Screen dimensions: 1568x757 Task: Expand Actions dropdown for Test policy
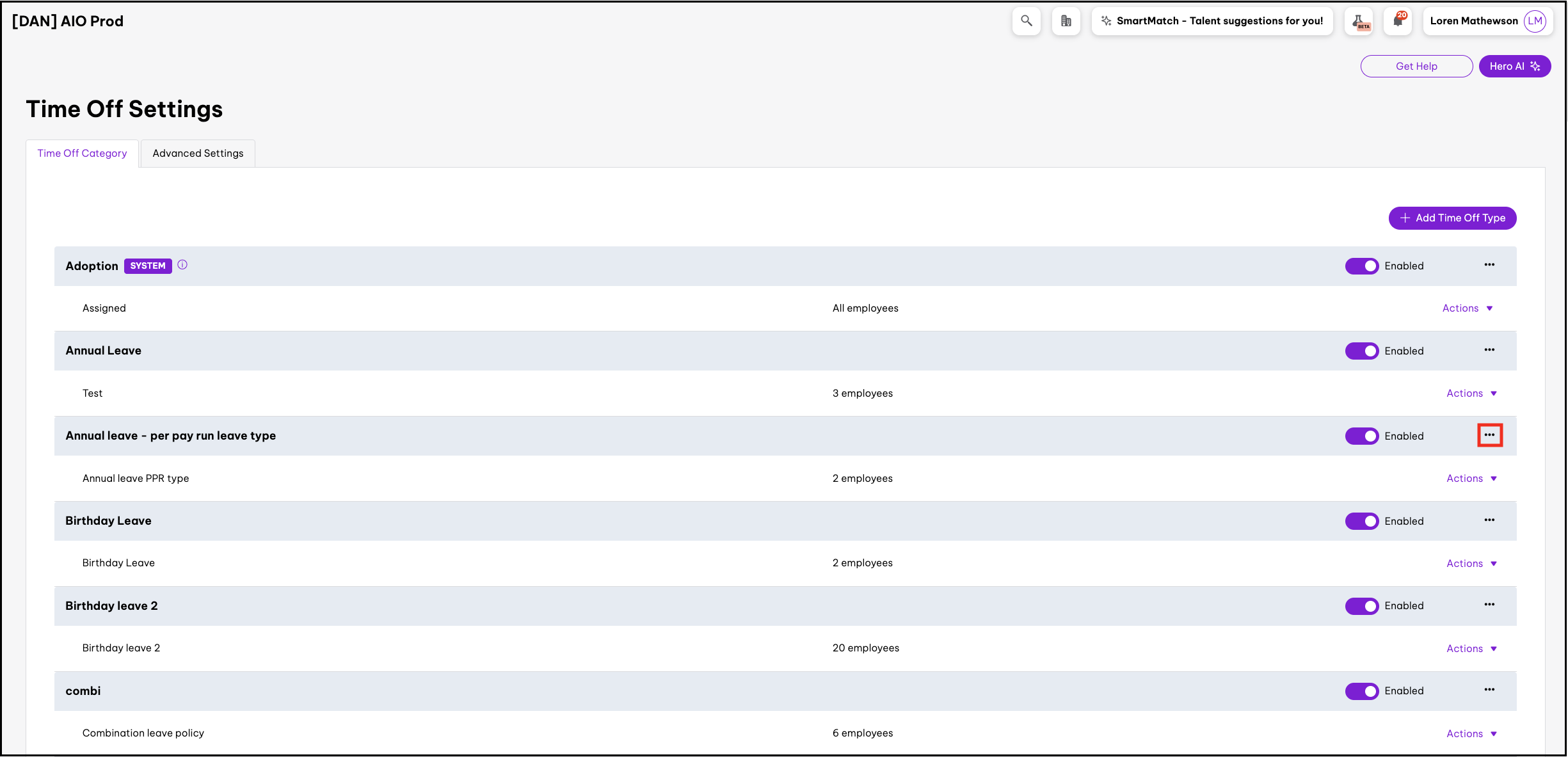click(x=1471, y=394)
